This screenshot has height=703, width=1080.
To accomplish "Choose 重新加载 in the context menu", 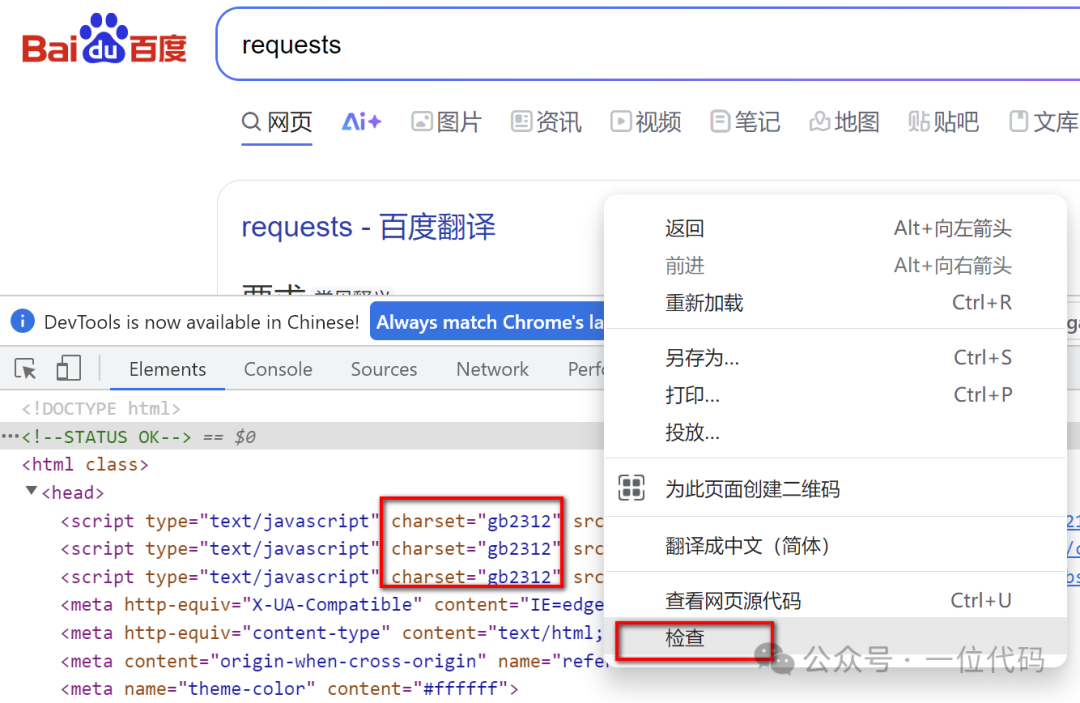I will pyautogui.click(x=835, y=302).
